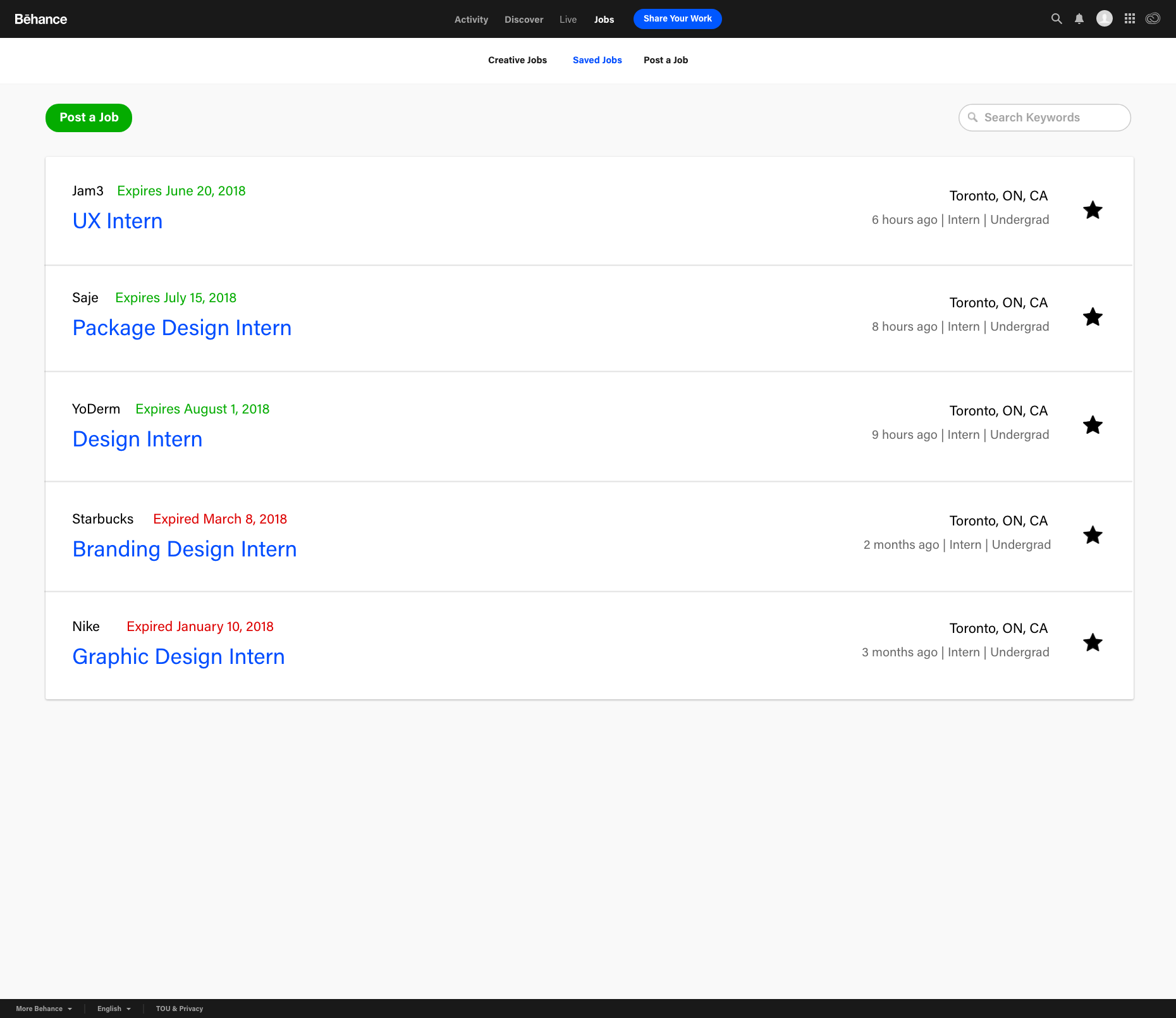Click the Starbucks company name
Image resolution: width=1176 pixels, height=1018 pixels.
coord(102,519)
